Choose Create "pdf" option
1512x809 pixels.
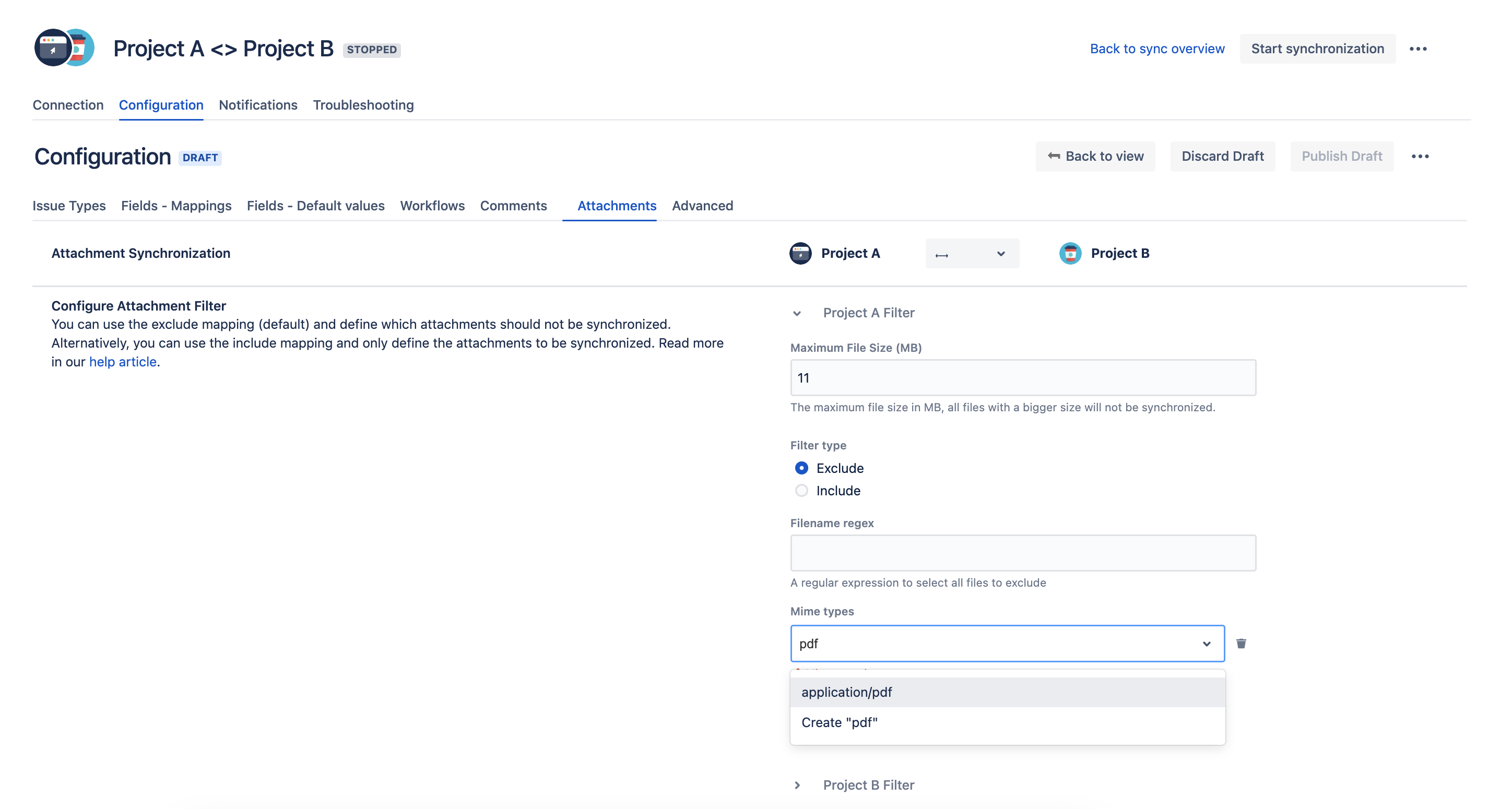tap(839, 723)
